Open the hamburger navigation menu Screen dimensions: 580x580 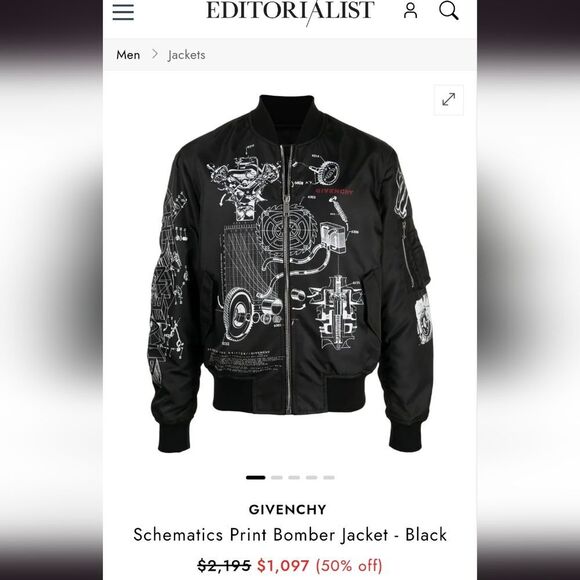[123, 12]
